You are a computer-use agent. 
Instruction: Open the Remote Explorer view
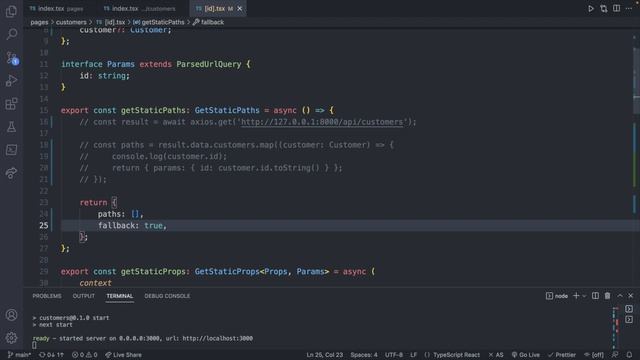pos(11,150)
